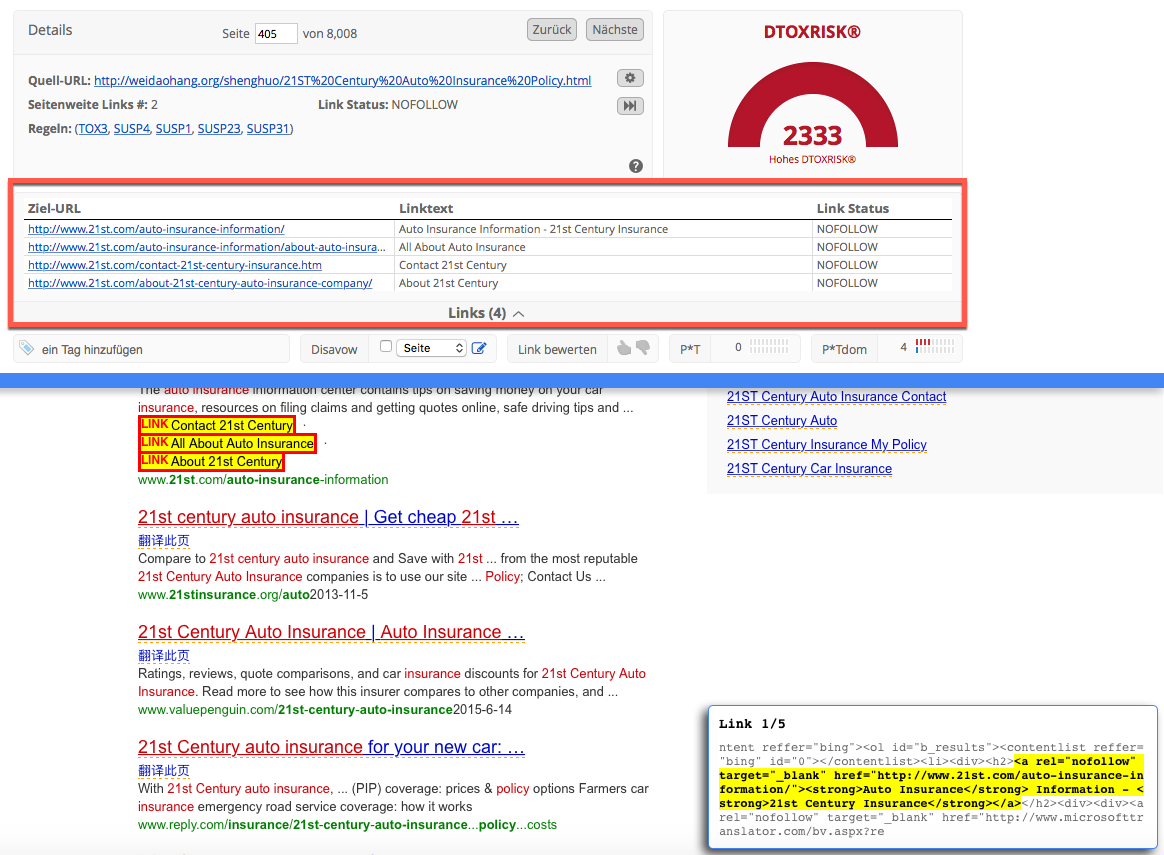
Task: Click the P*T rating bar
Action: click(769, 346)
